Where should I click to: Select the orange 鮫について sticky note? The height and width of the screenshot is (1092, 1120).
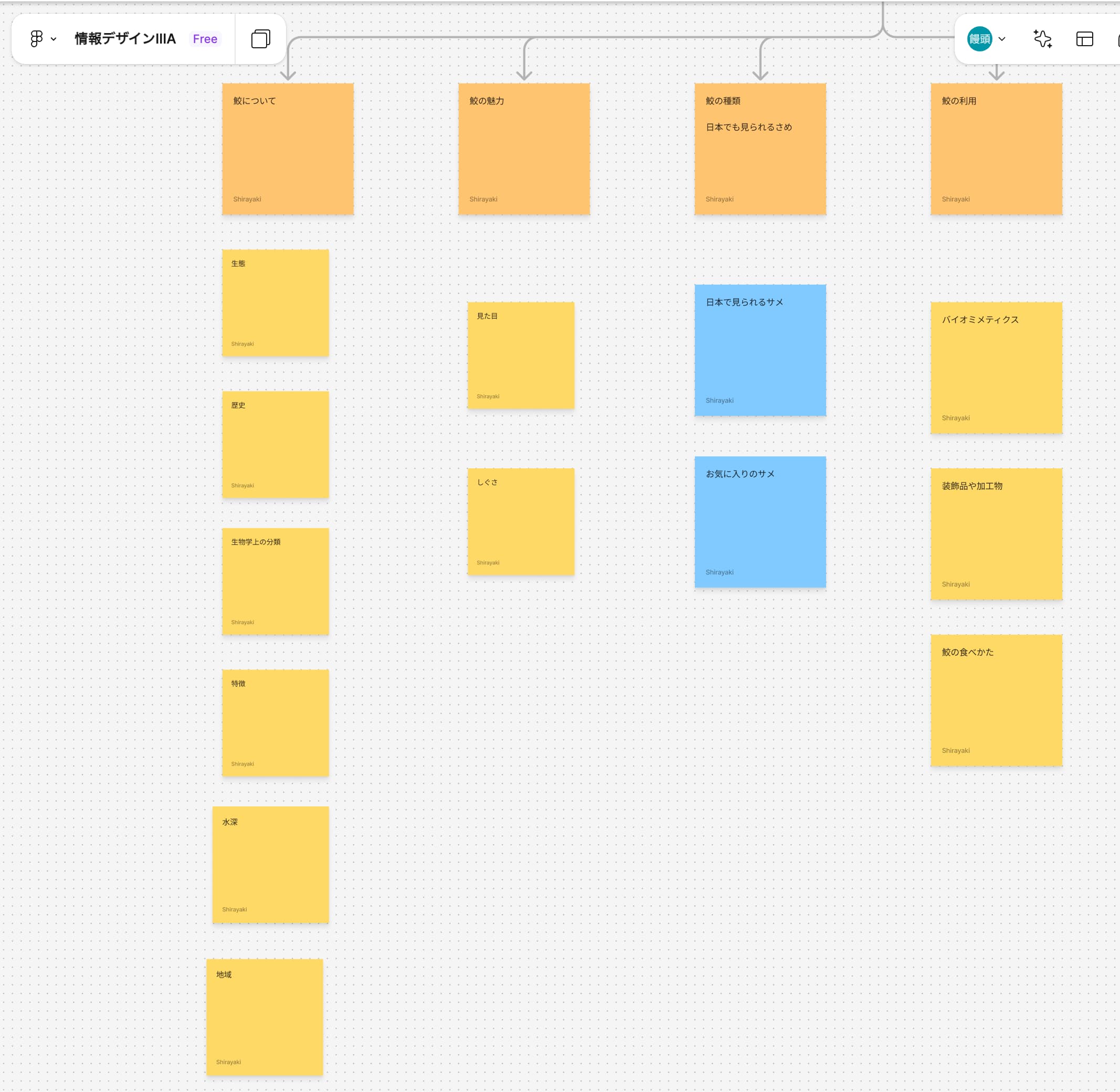pyautogui.click(x=287, y=149)
